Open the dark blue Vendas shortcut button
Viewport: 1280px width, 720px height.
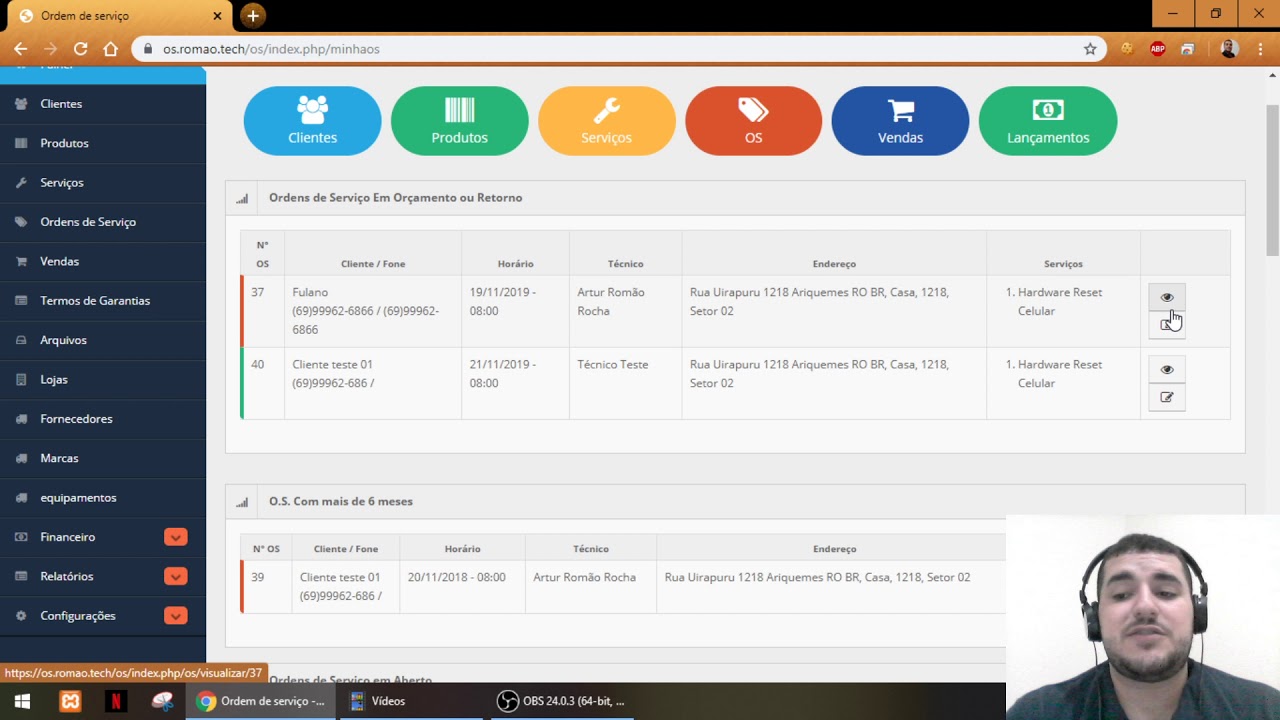[x=900, y=121]
